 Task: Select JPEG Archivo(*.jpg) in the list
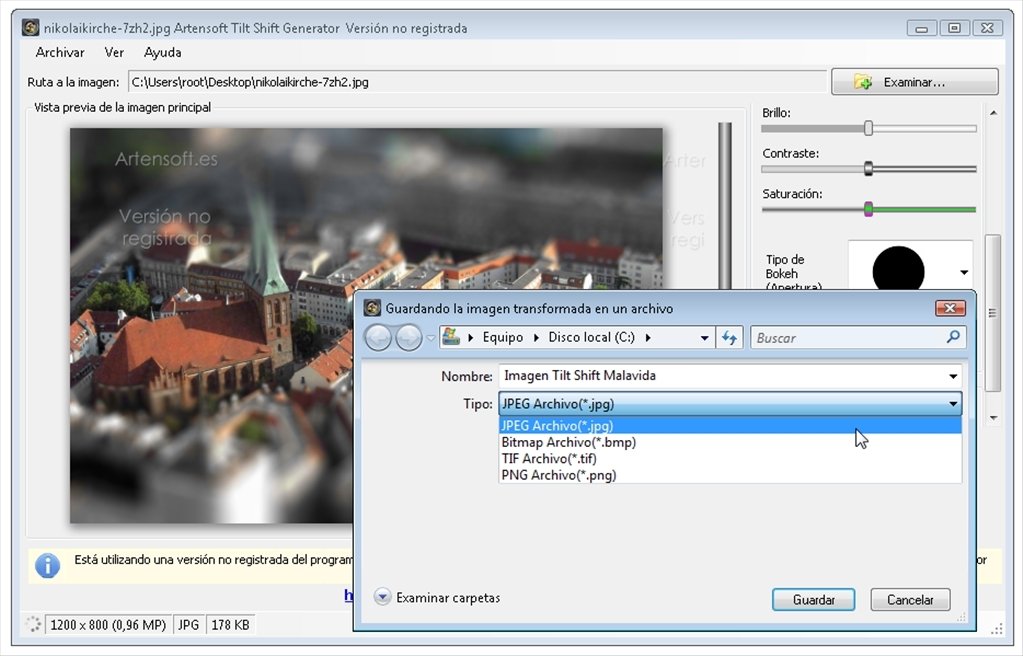point(730,426)
